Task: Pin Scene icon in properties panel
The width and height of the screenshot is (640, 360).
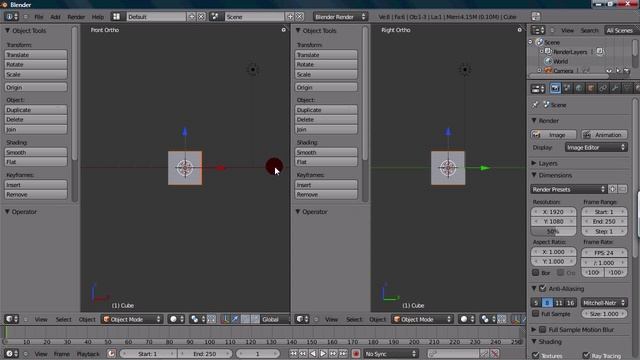Action: pos(535,105)
